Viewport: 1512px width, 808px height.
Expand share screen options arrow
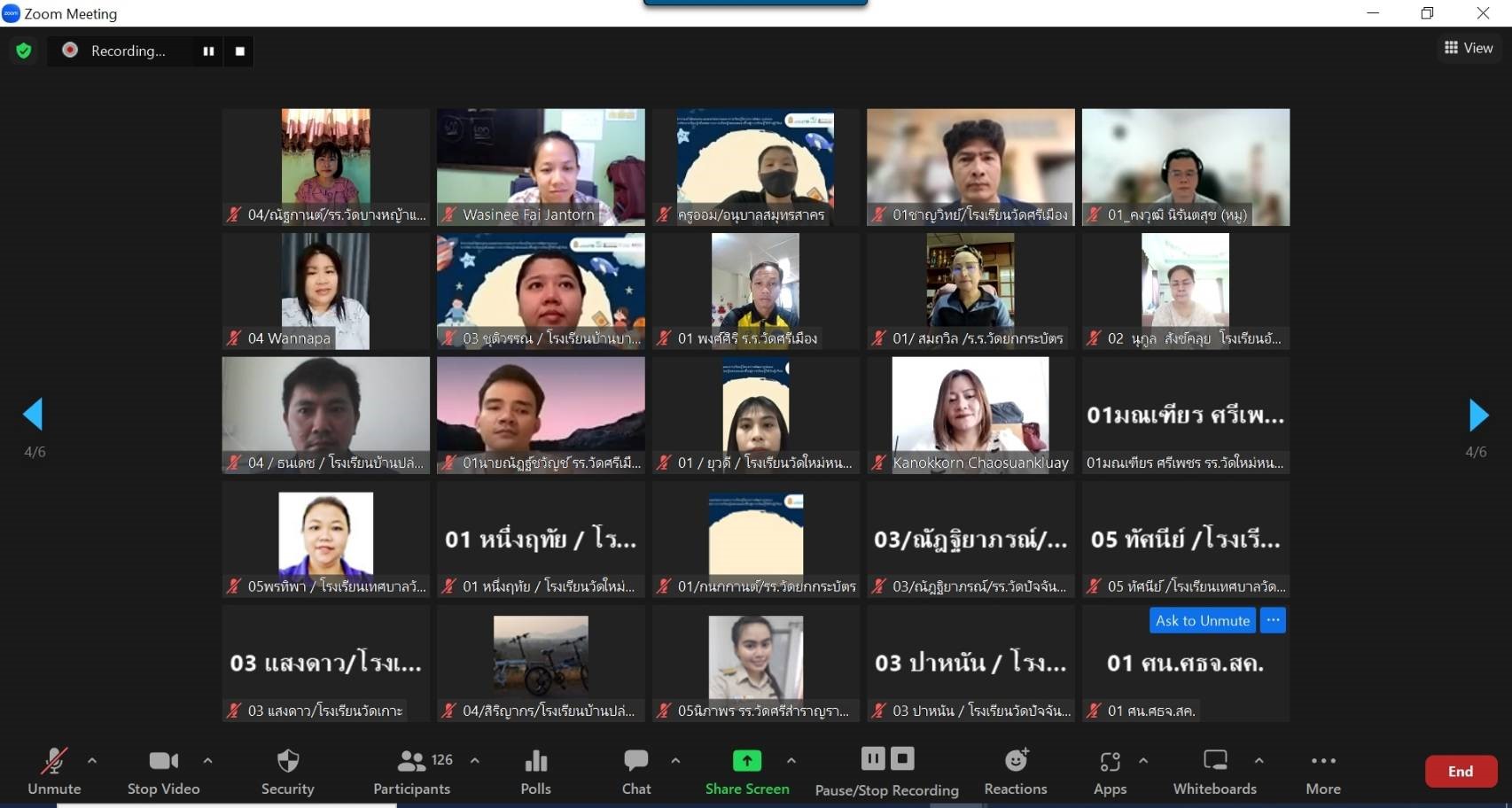(791, 761)
